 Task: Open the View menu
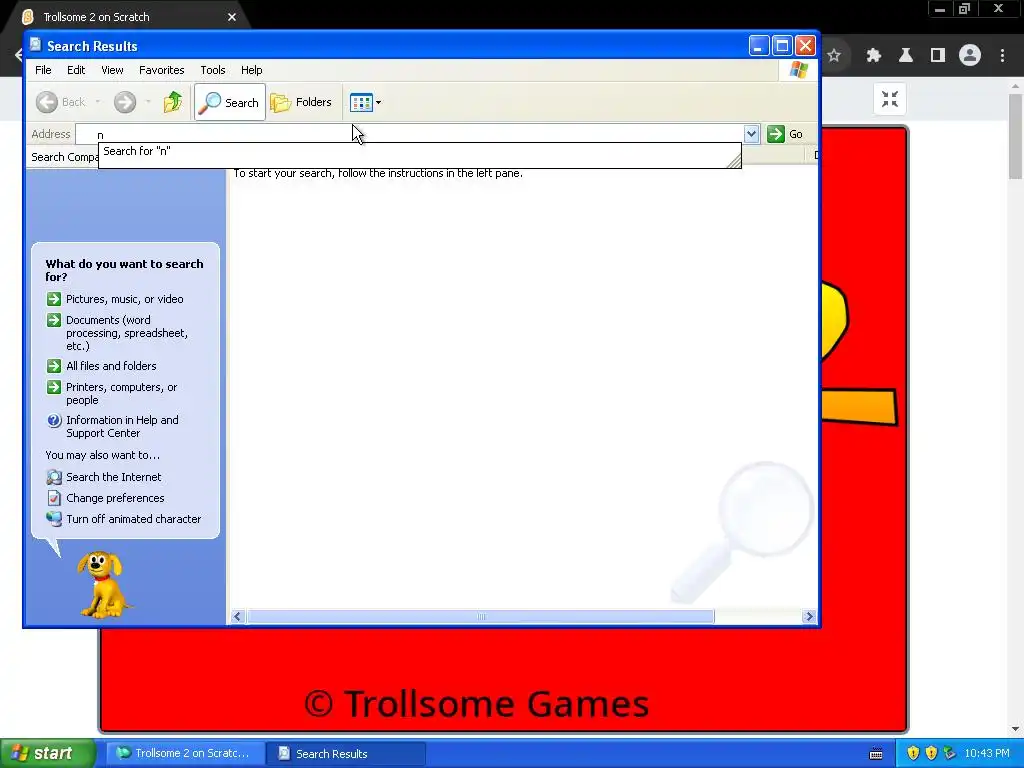pyautogui.click(x=112, y=70)
